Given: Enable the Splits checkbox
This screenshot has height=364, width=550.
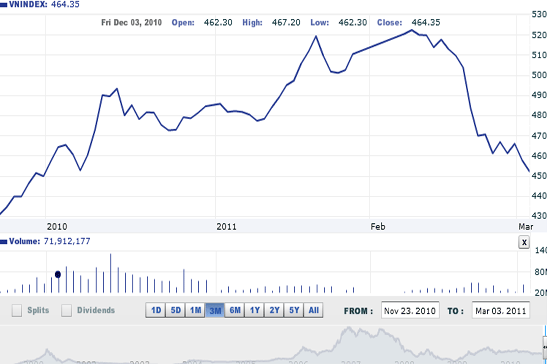Looking at the screenshot, I should 16,310.
